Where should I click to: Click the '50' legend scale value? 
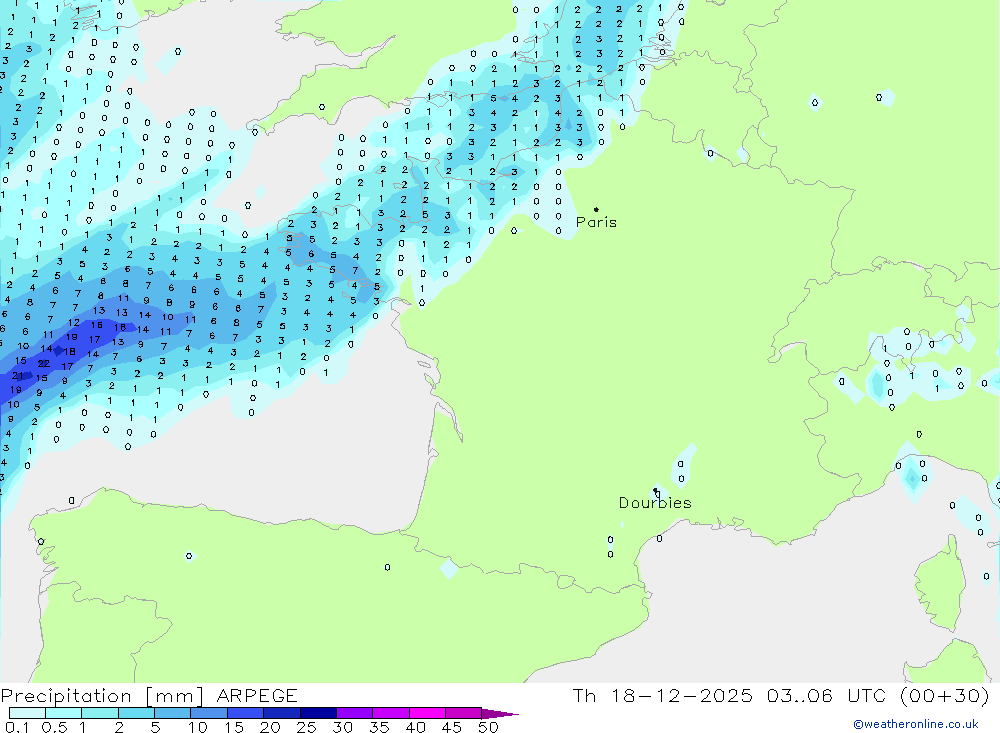coord(488,727)
